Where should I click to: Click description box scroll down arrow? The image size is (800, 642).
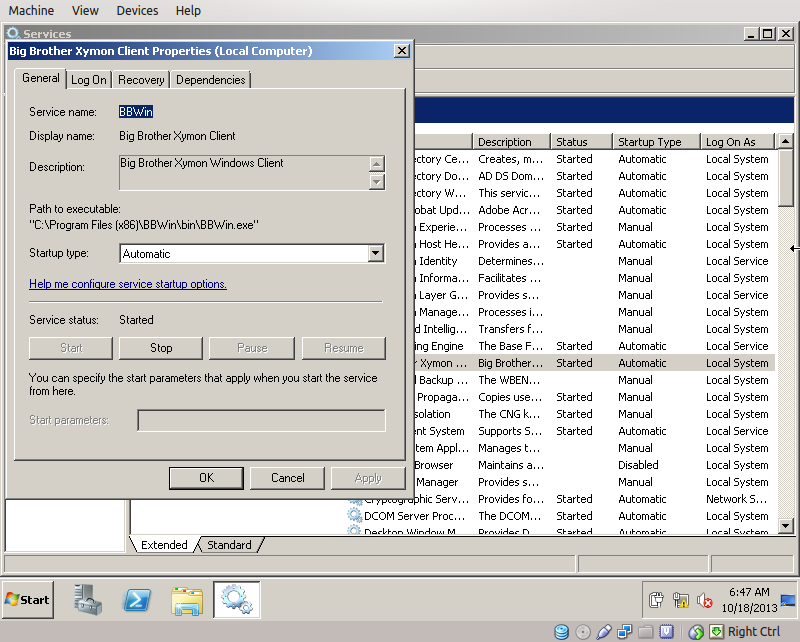pos(377,181)
